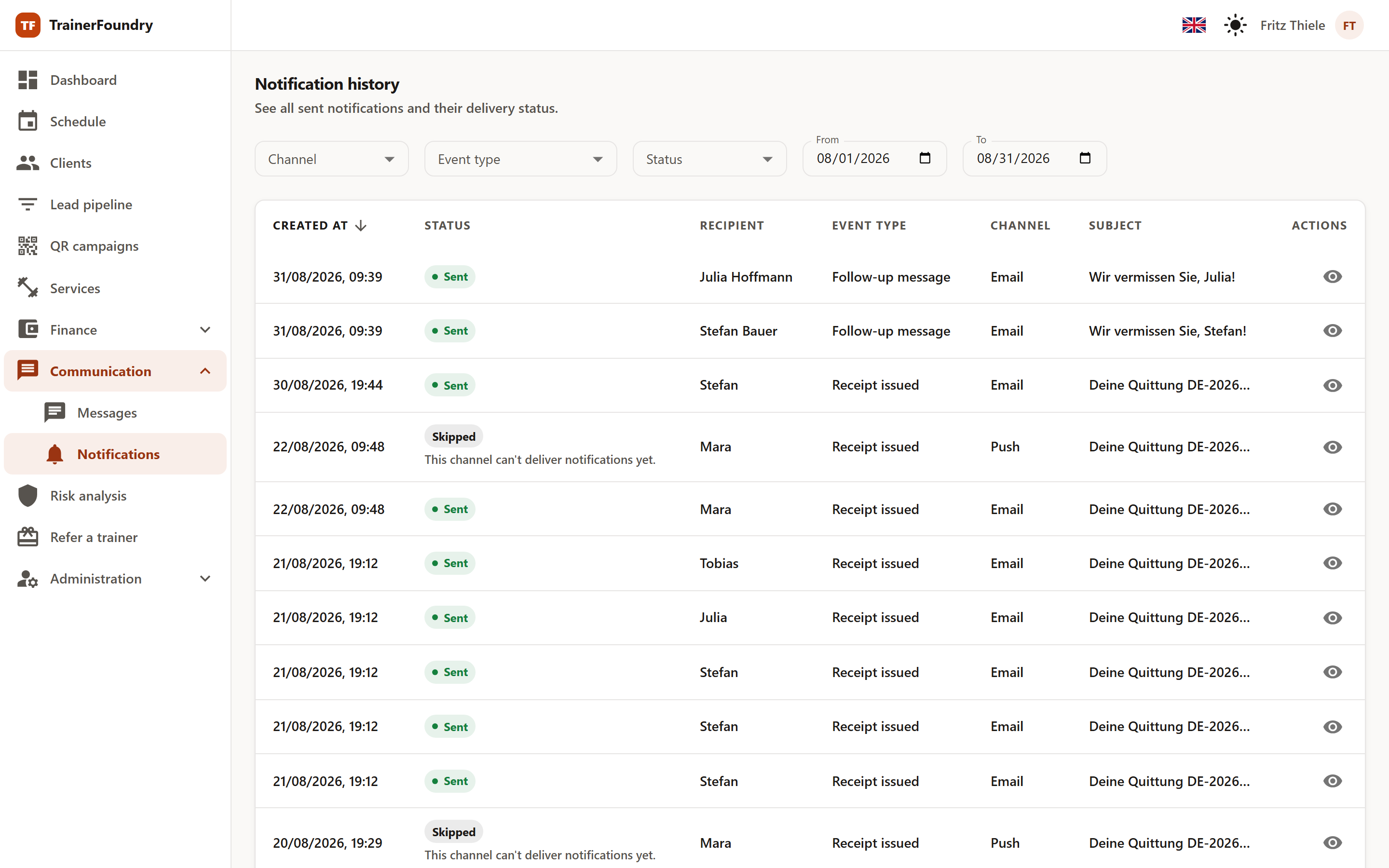This screenshot has height=868, width=1389.
Task: Click the Finance wallet icon
Action: pos(27,329)
